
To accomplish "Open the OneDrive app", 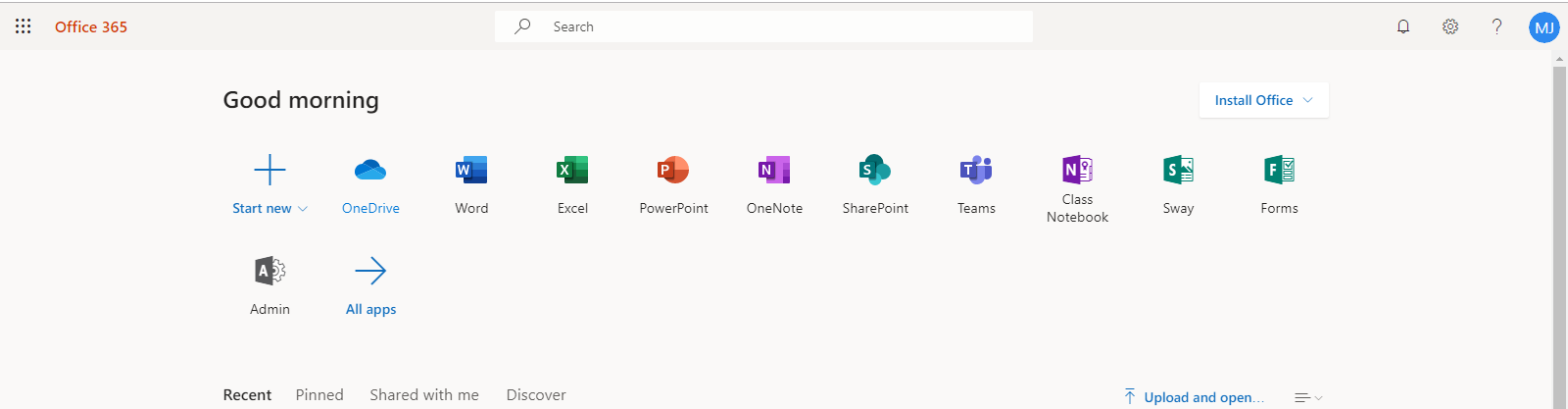I will (370, 183).
